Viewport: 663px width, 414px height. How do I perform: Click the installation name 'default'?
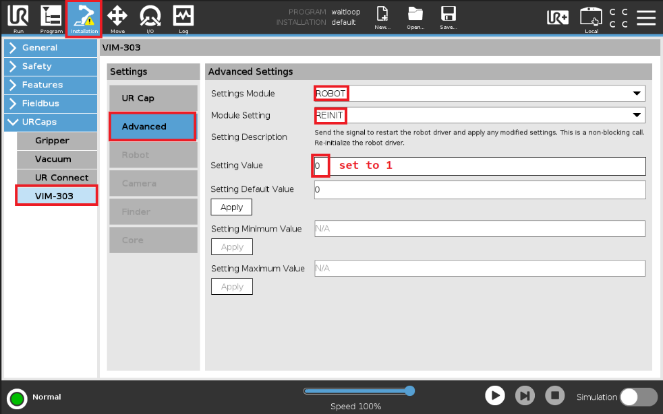pos(343,22)
